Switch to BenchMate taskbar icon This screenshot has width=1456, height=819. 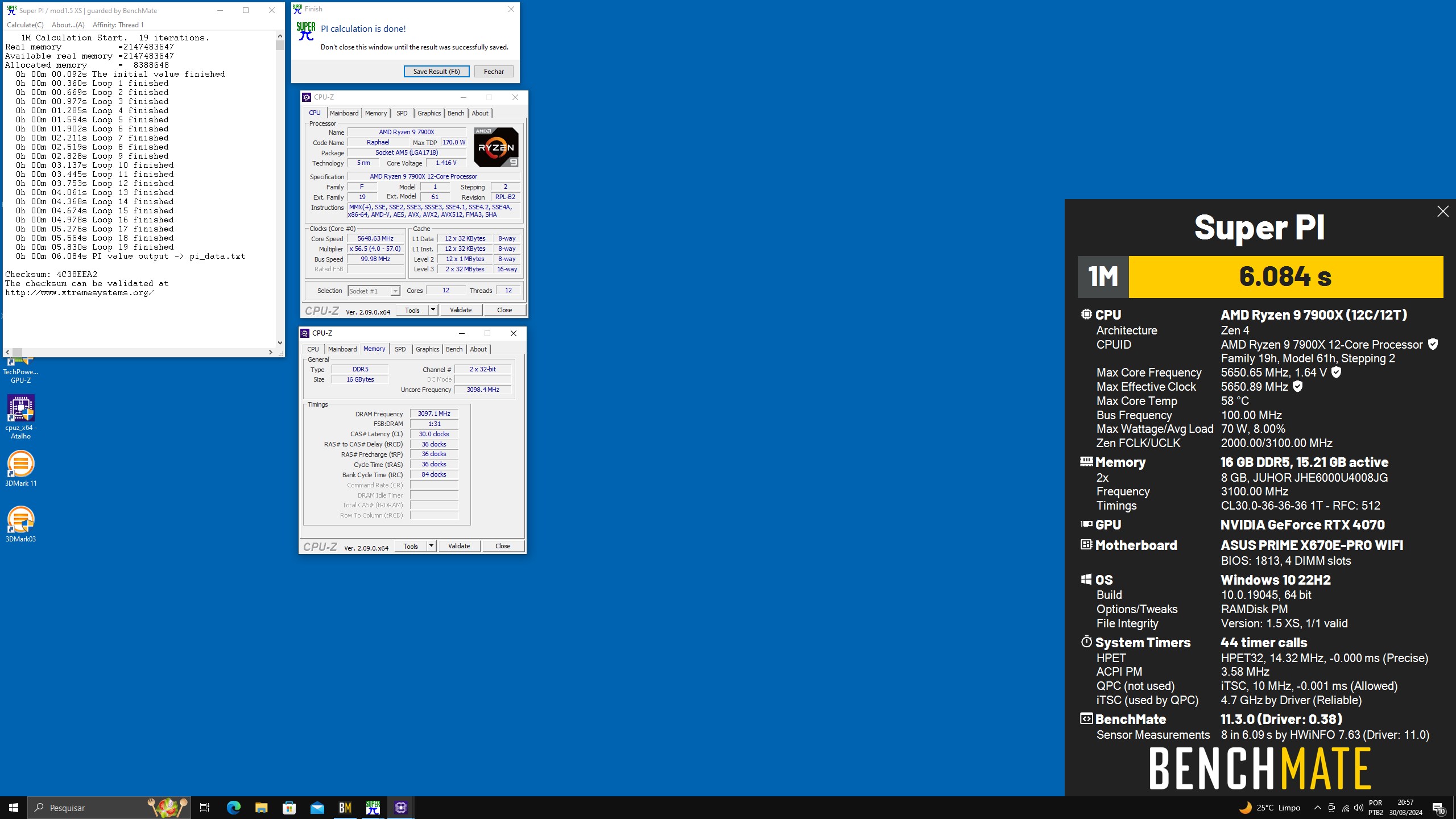345,807
